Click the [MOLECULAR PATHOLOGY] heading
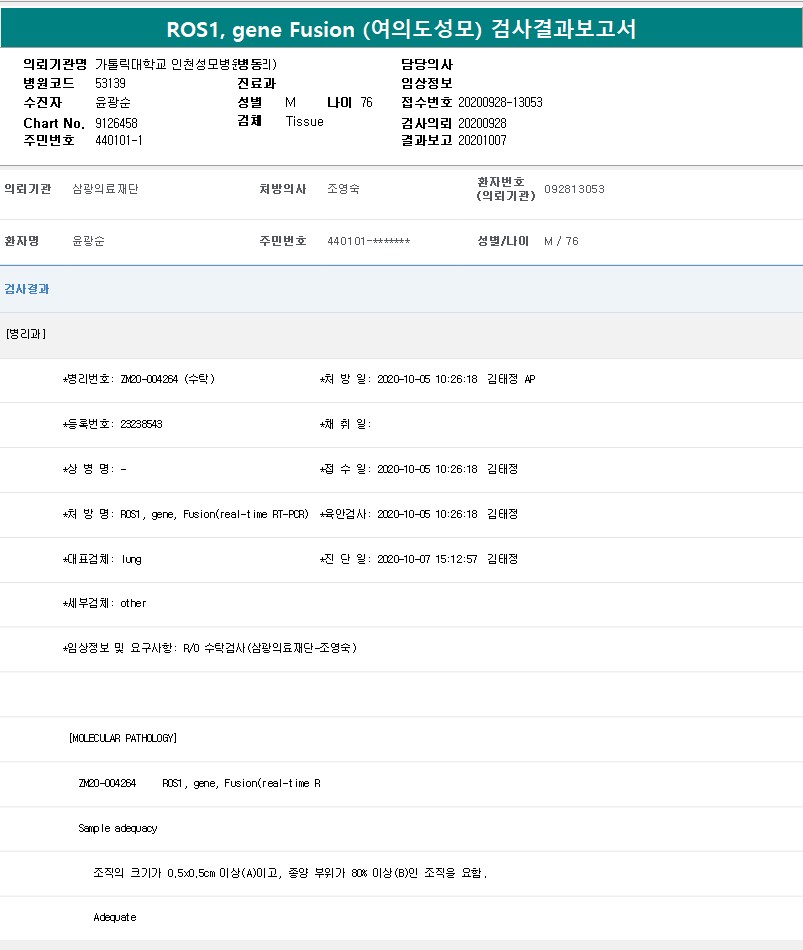The height and width of the screenshot is (950, 803). [x=123, y=738]
